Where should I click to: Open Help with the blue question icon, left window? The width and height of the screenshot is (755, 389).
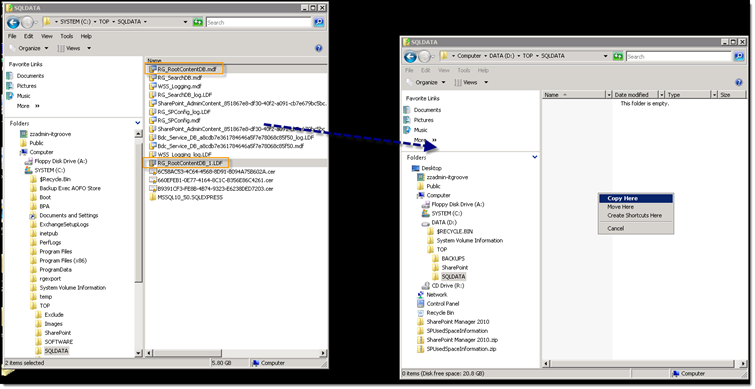pyautogui.click(x=318, y=48)
